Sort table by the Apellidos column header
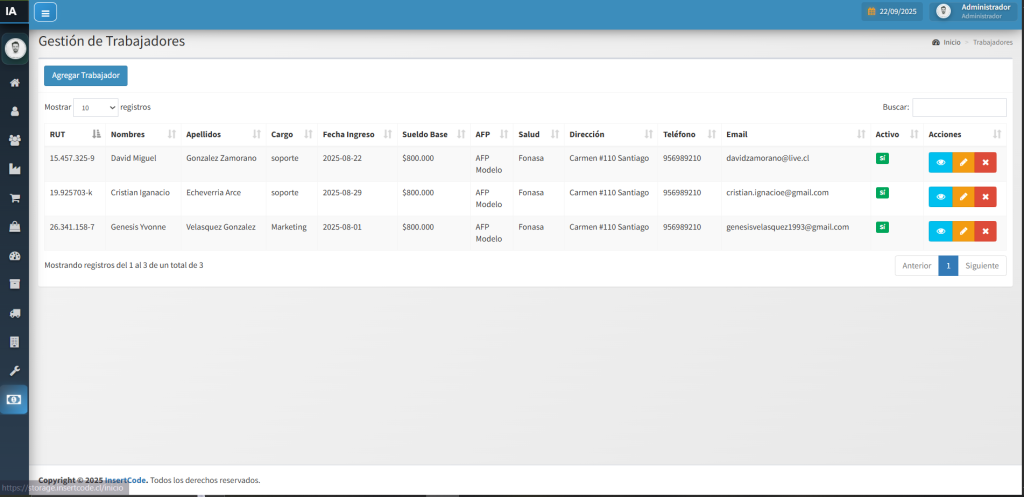Image resolution: width=1024 pixels, height=497 pixels. tap(222, 134)
